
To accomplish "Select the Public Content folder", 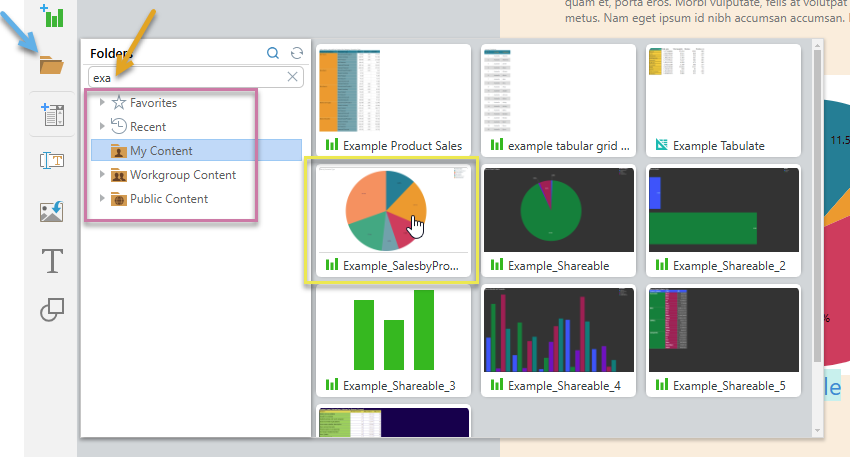I will 168,199.
